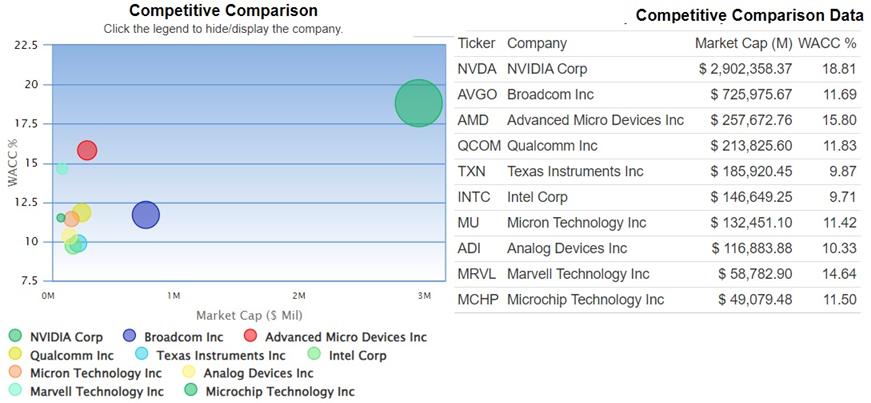Viewport: 871px width, 403px height.
Task: Click the large green NVIDIA bubble
Action: [x=418, y=103]
